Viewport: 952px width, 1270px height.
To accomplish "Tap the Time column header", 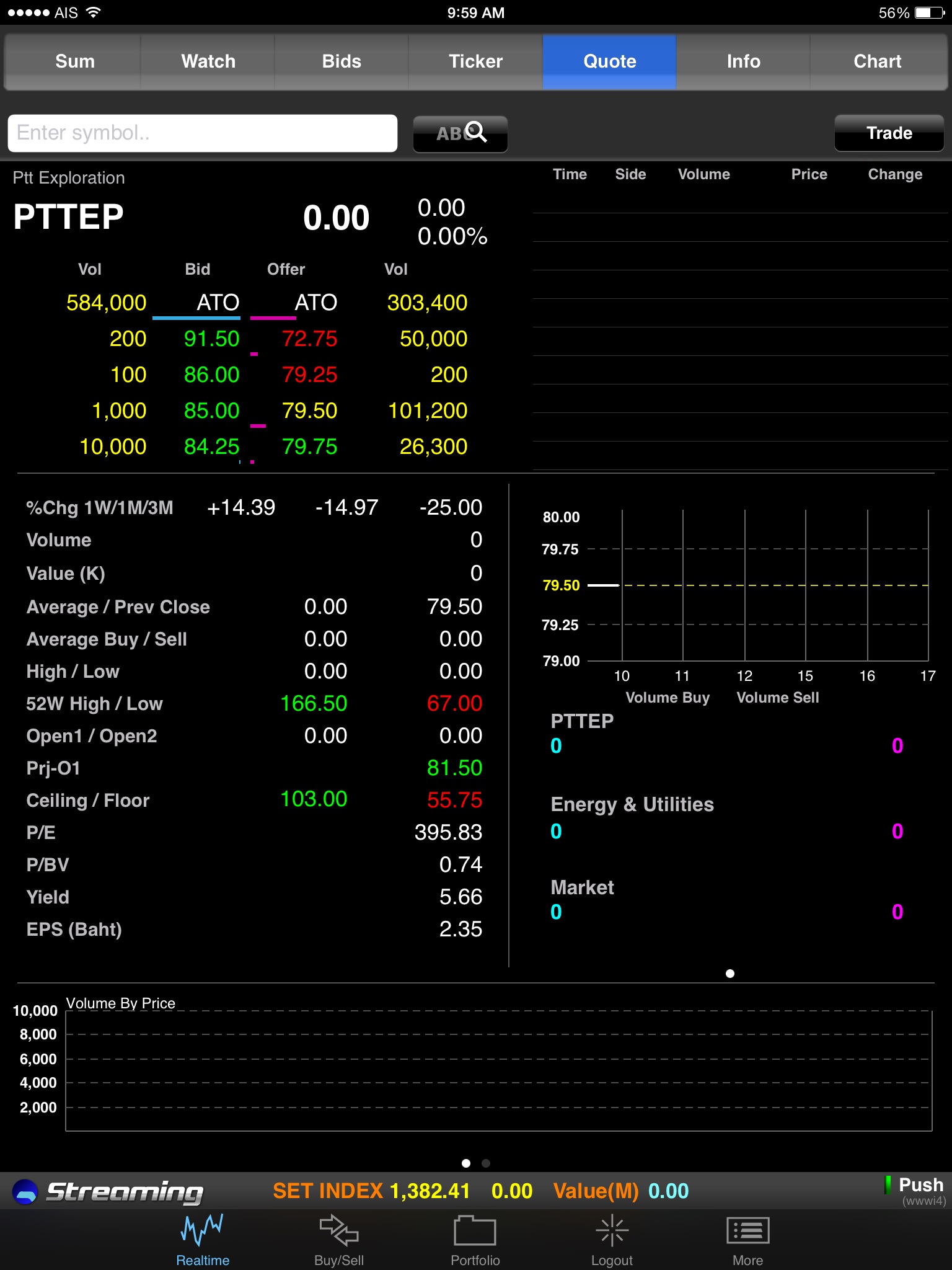I will click(570, 174).
